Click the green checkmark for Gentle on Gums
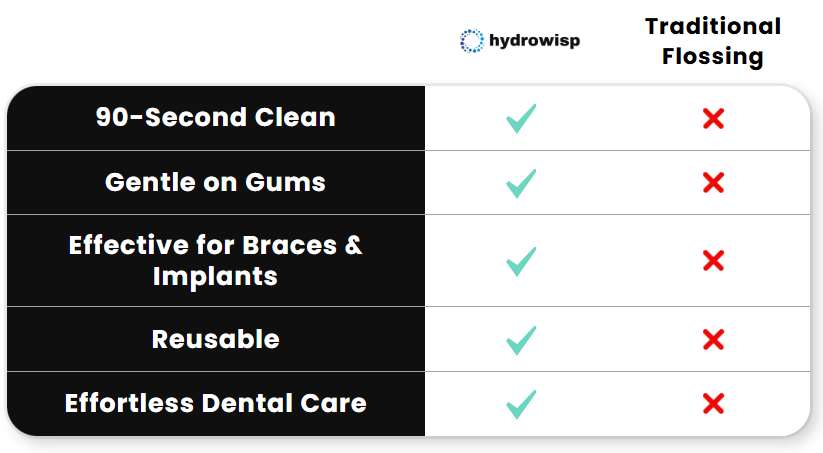Image resolution: width=823 pixels, height=453 pixels. click(x=521, y=183)
